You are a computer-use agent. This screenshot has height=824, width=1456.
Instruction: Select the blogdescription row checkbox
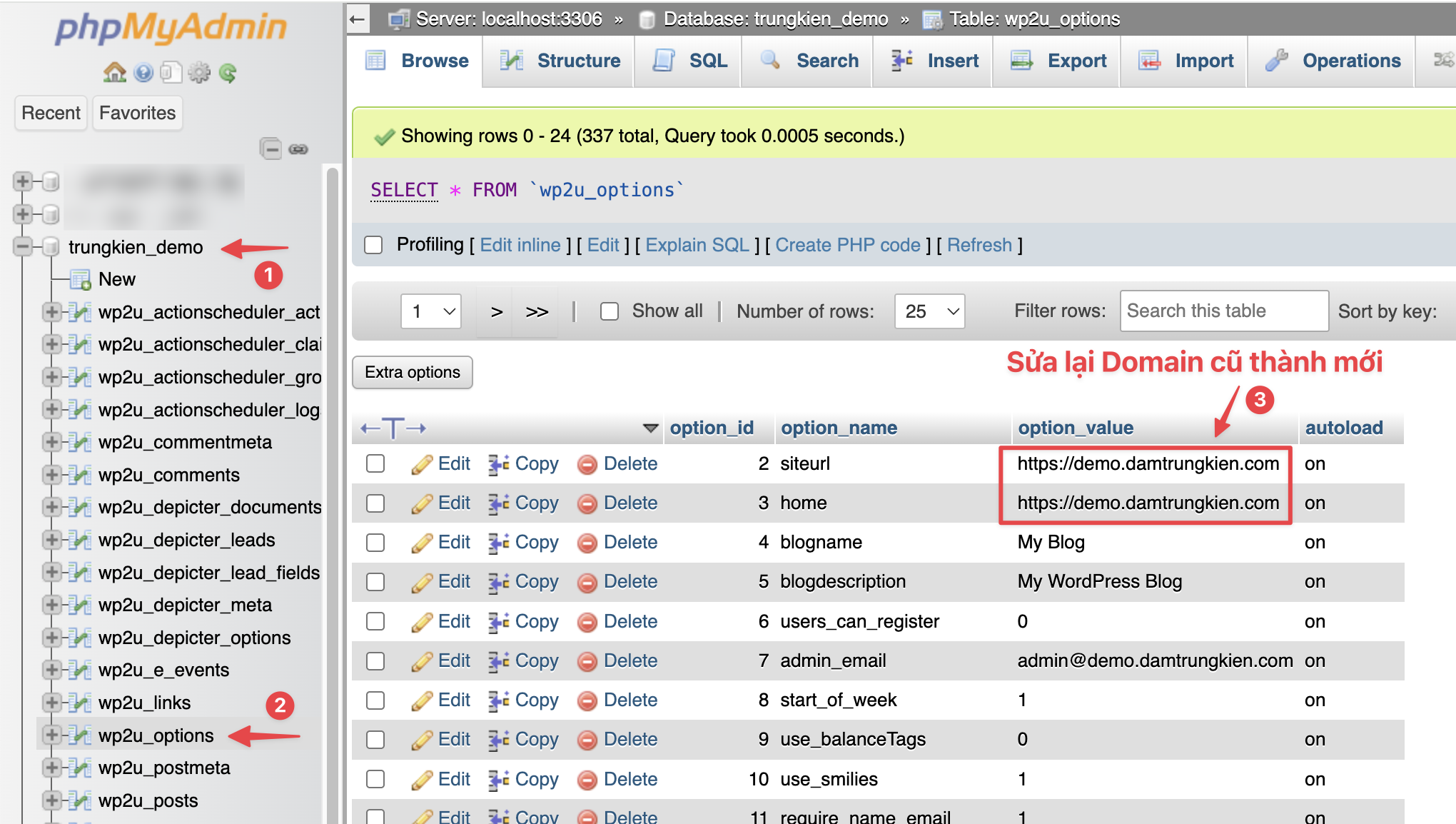point(375,582)
